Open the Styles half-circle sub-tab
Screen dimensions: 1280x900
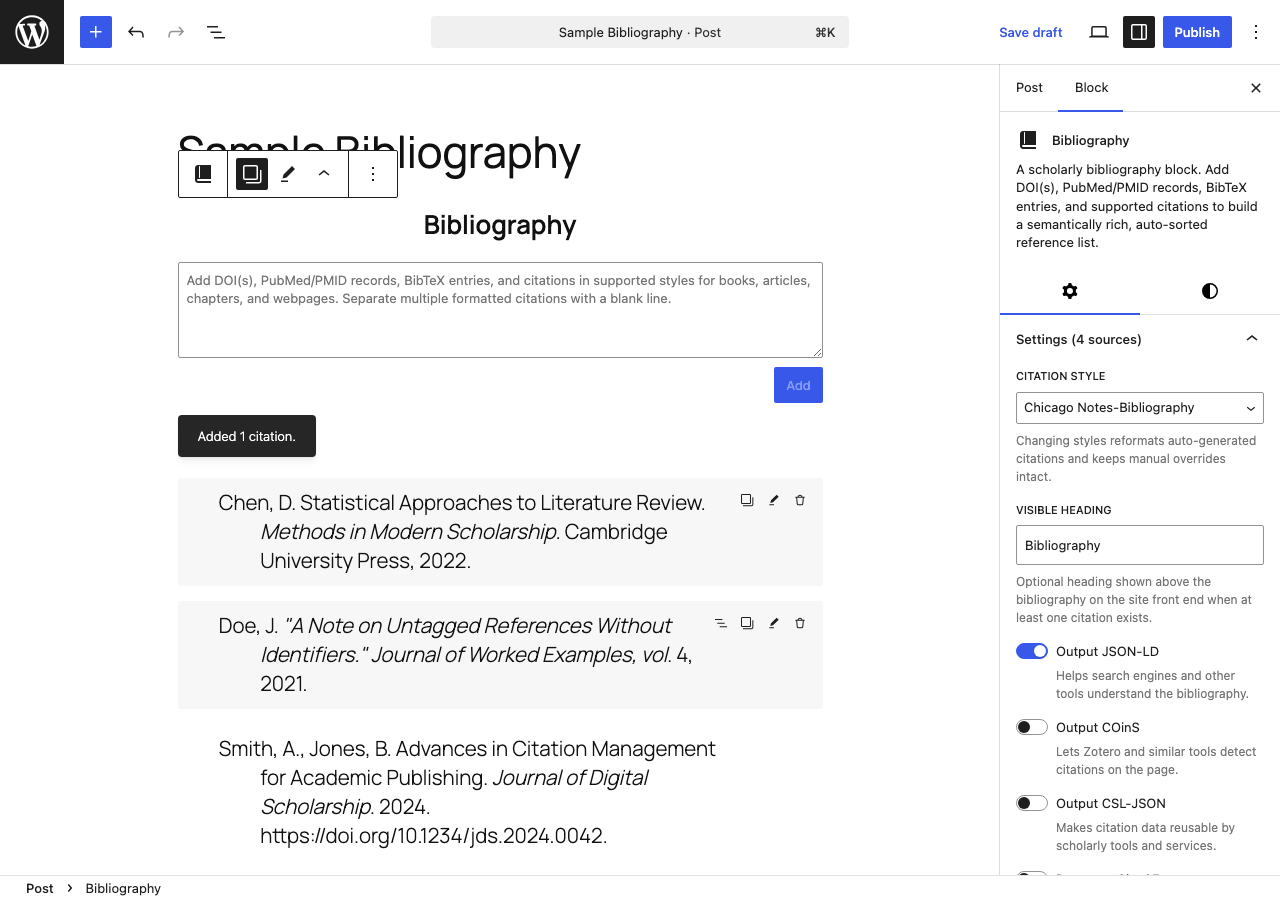click(x=1210, y=291)
